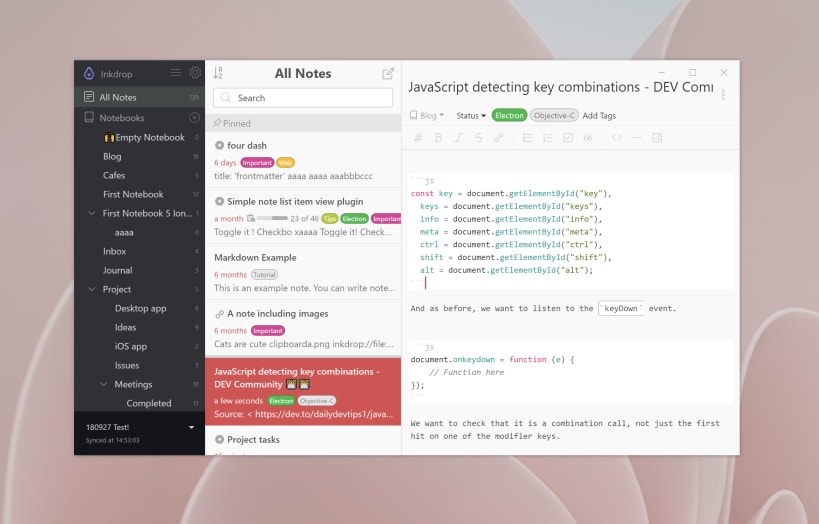Open the four dash note
819x524 pixels.
tap(303, 159)
